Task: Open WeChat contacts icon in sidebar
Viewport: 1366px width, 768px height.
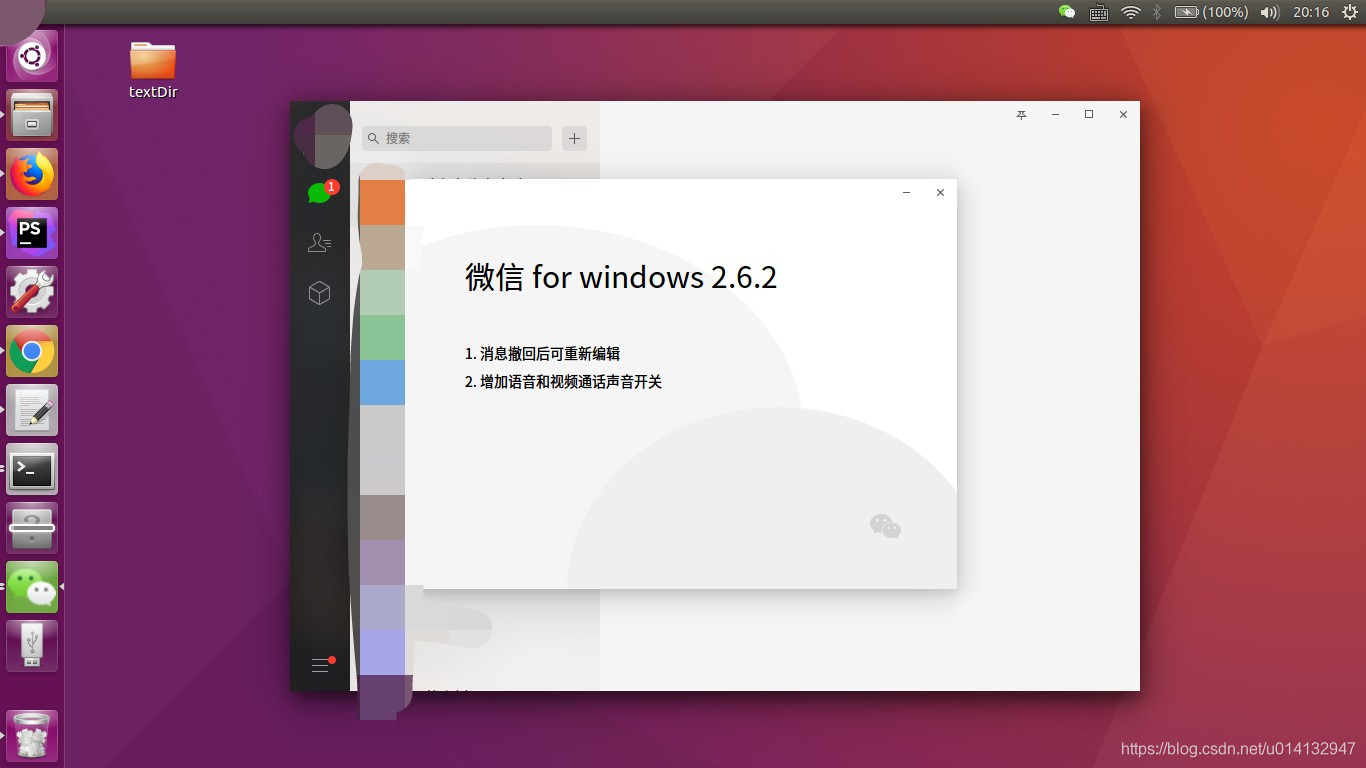Action: 319,243
